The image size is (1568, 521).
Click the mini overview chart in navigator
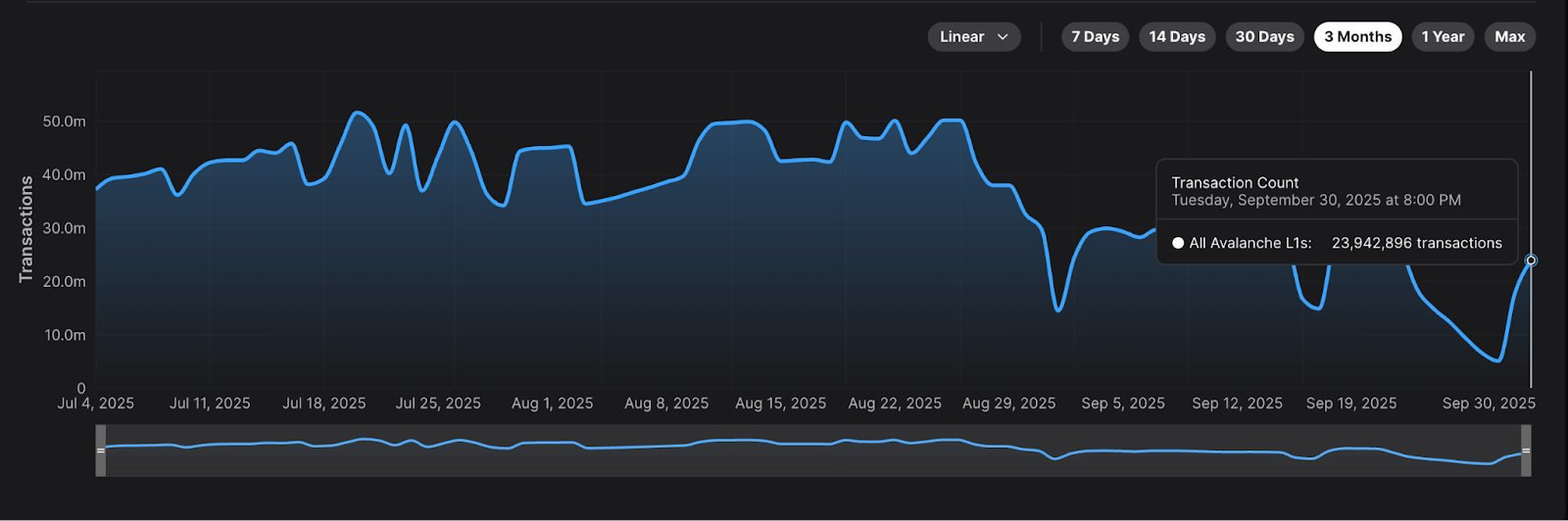tap(813, 450)
